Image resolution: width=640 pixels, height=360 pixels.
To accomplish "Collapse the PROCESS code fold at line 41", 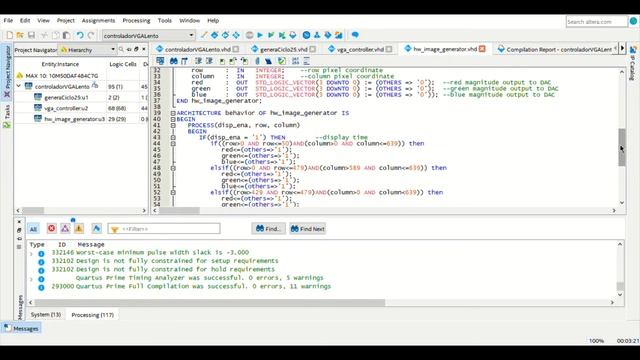I will (x=173, y=125).
